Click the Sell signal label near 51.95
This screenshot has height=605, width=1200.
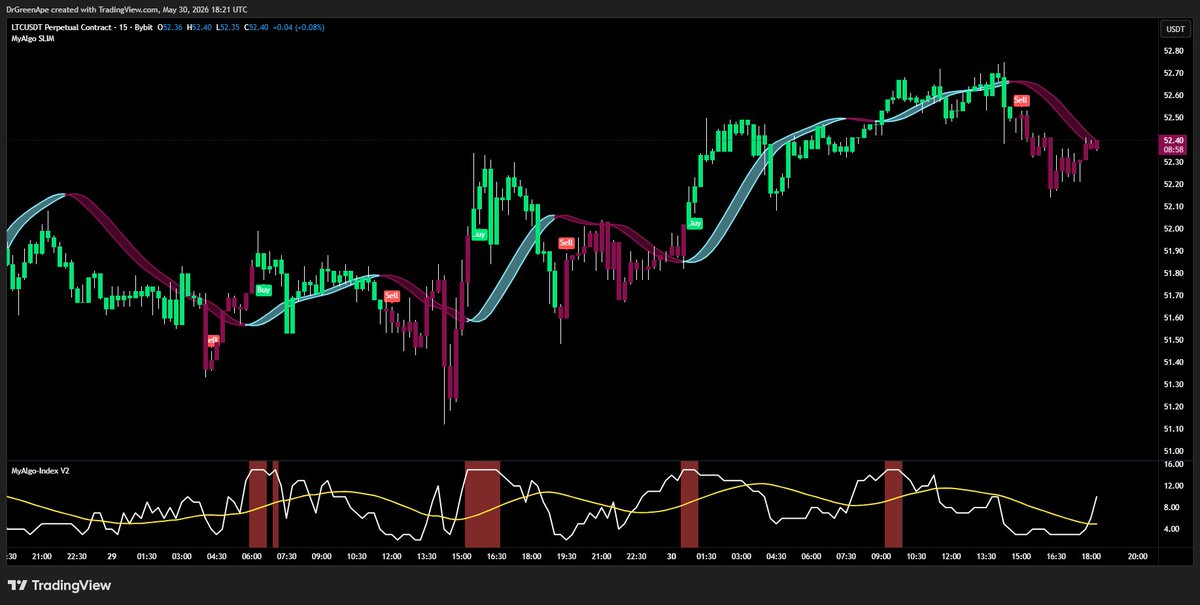point(566,243)
